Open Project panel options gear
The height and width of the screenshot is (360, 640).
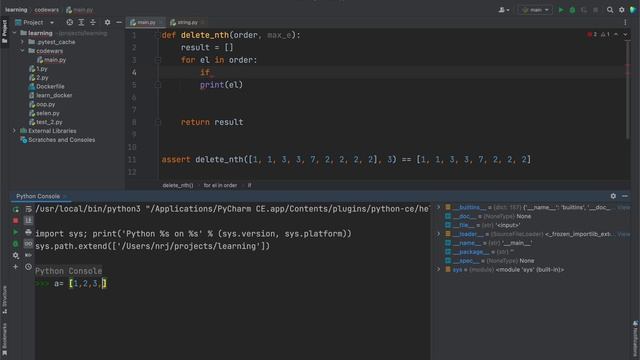(107, 22)
